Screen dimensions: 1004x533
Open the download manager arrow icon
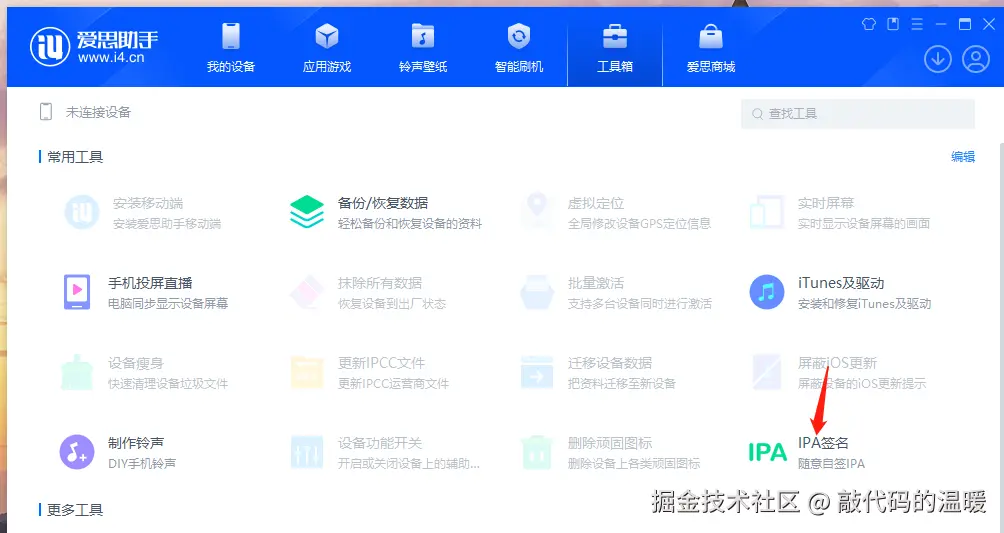pyautogui.click(x=937, y=59)
